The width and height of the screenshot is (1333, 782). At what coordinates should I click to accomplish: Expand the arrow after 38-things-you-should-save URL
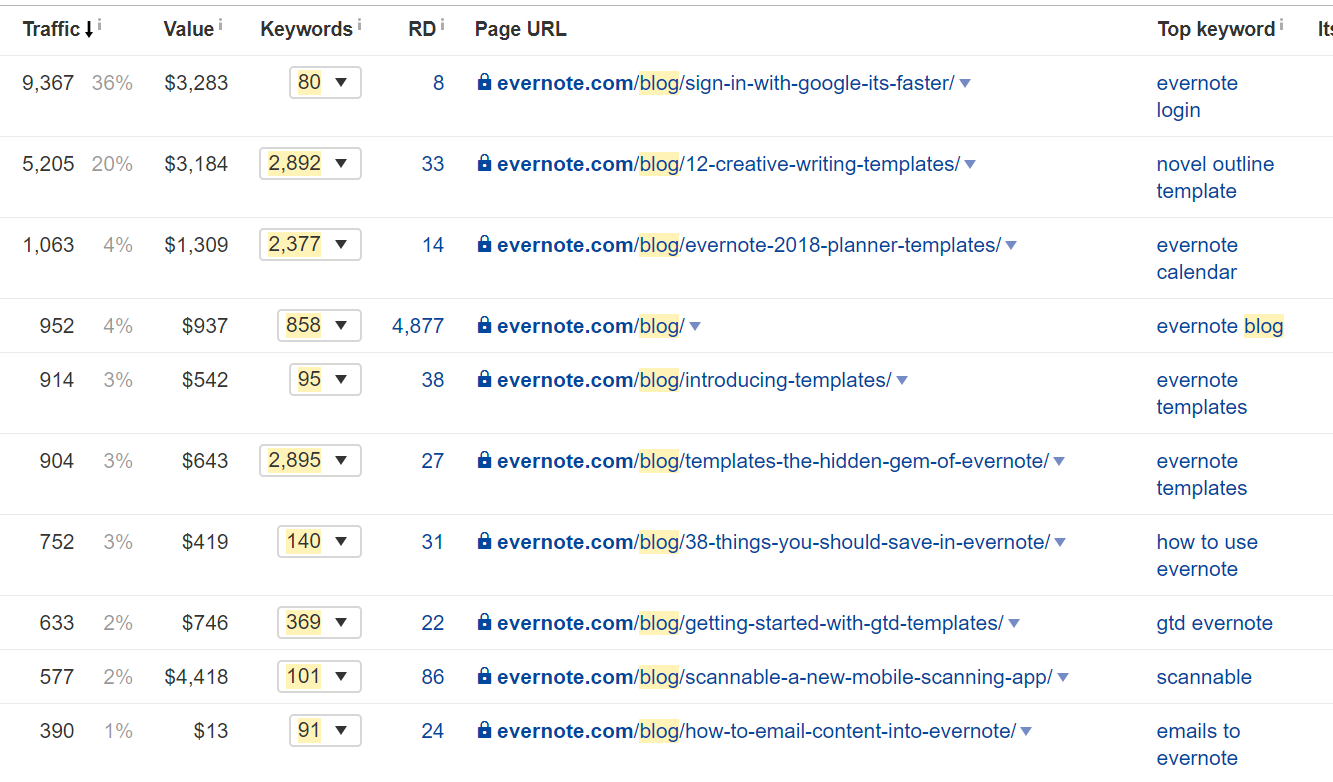[1060, 542]
